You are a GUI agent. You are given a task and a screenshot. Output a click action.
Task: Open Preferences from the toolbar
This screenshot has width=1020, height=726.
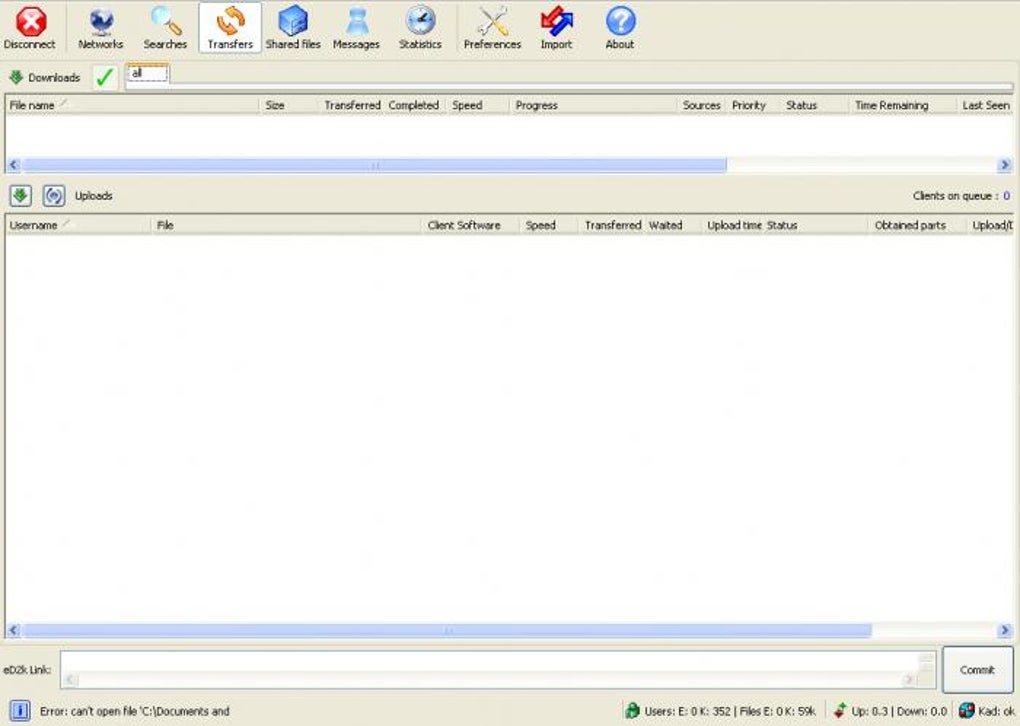492,28
